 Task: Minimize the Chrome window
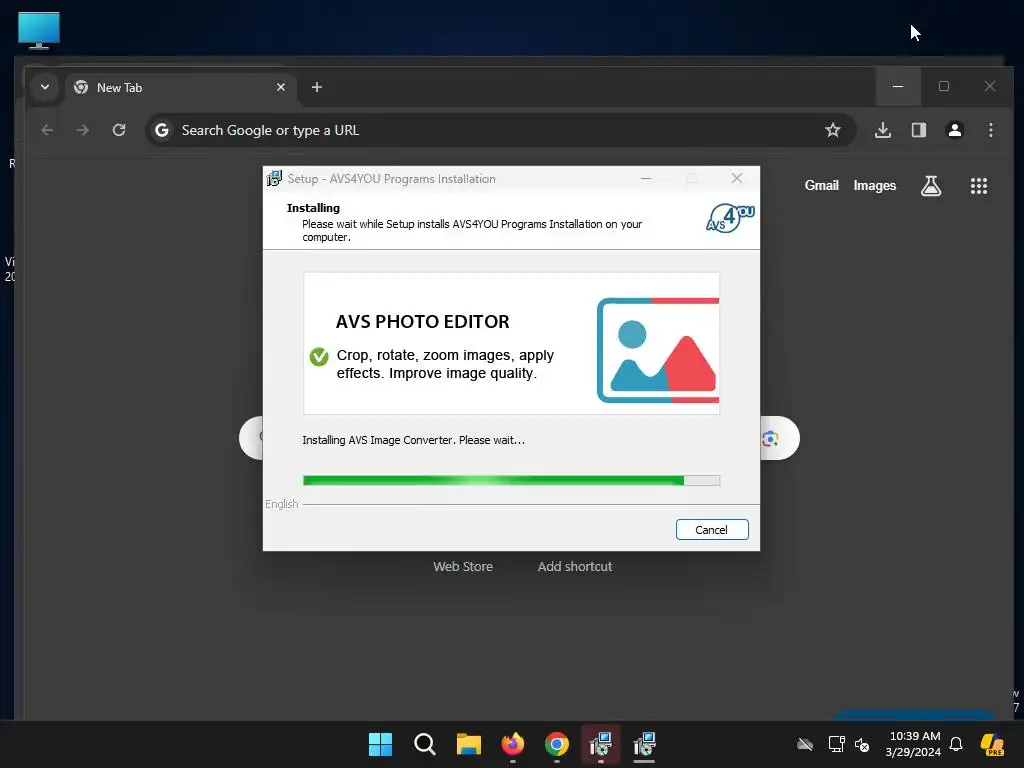click(x=898, y=86)
